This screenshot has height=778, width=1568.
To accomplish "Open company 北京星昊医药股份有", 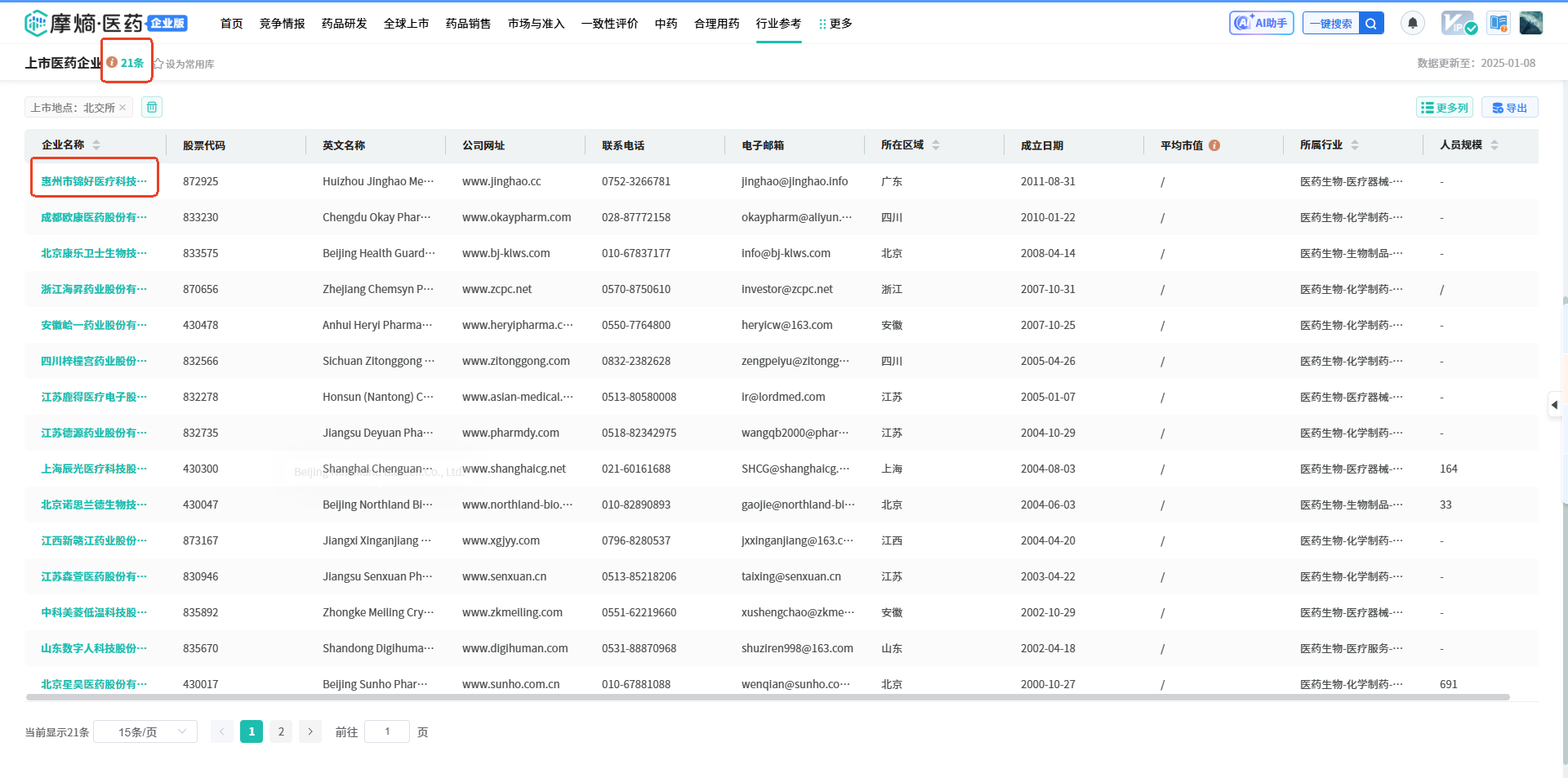I will point(94,684).
